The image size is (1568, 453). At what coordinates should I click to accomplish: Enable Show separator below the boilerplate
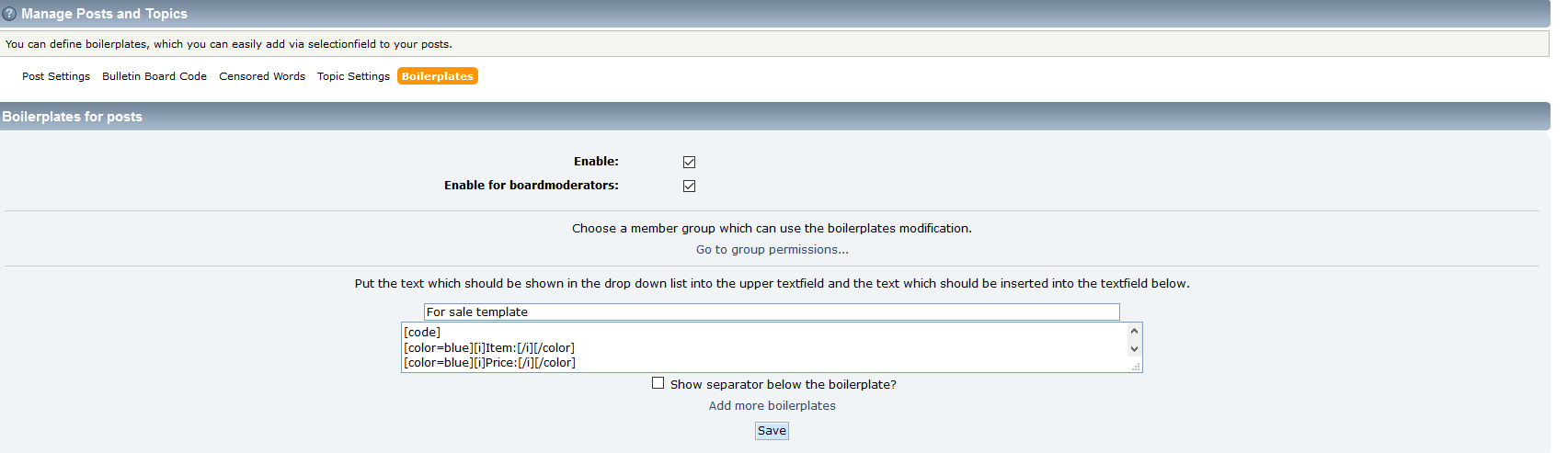[658, 383]
